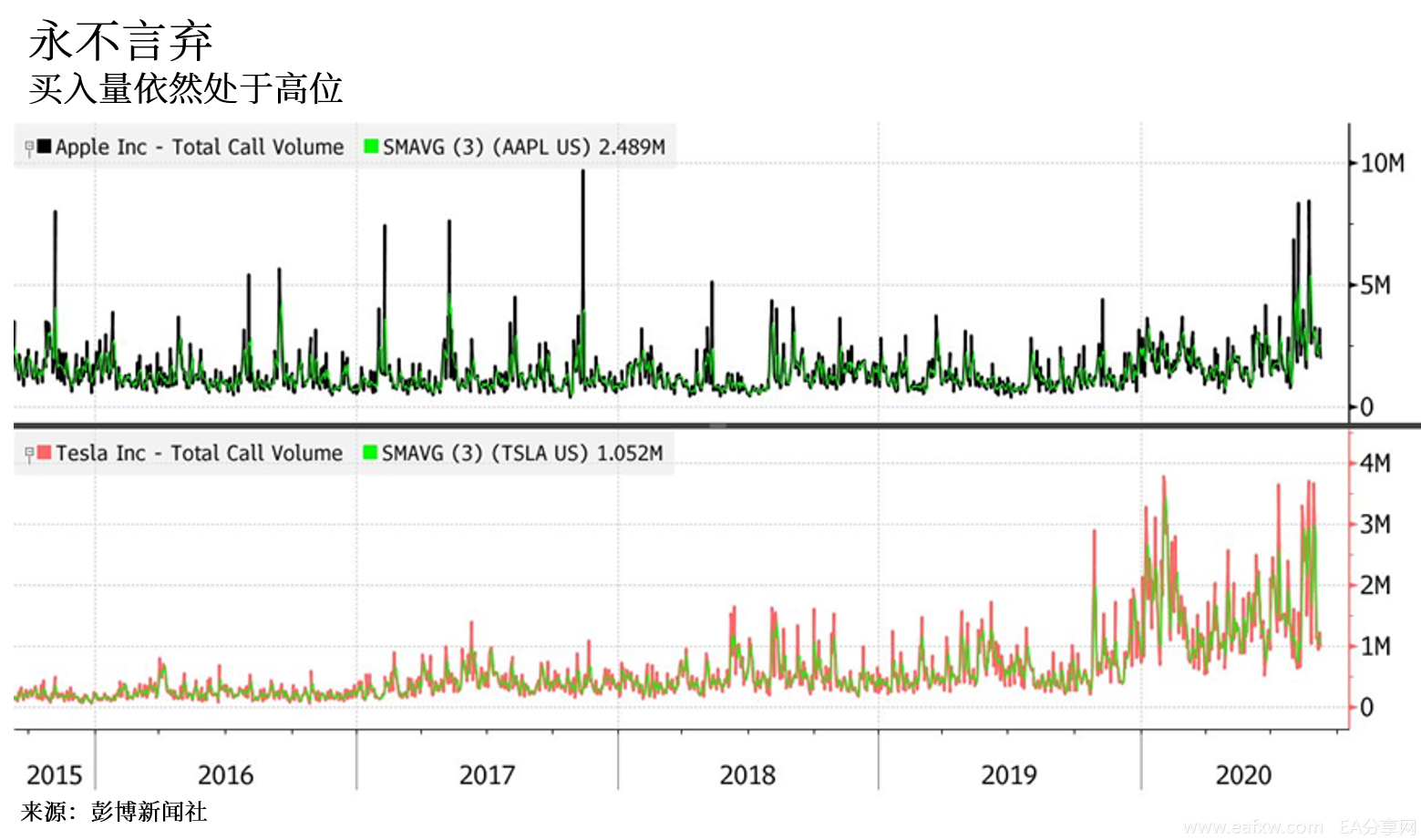The width and height of the screenshot is (1421, 840).
Task: Click 'SMAVG (3) (AAPL US) 2.489M' legend
Action: [524, 147]
